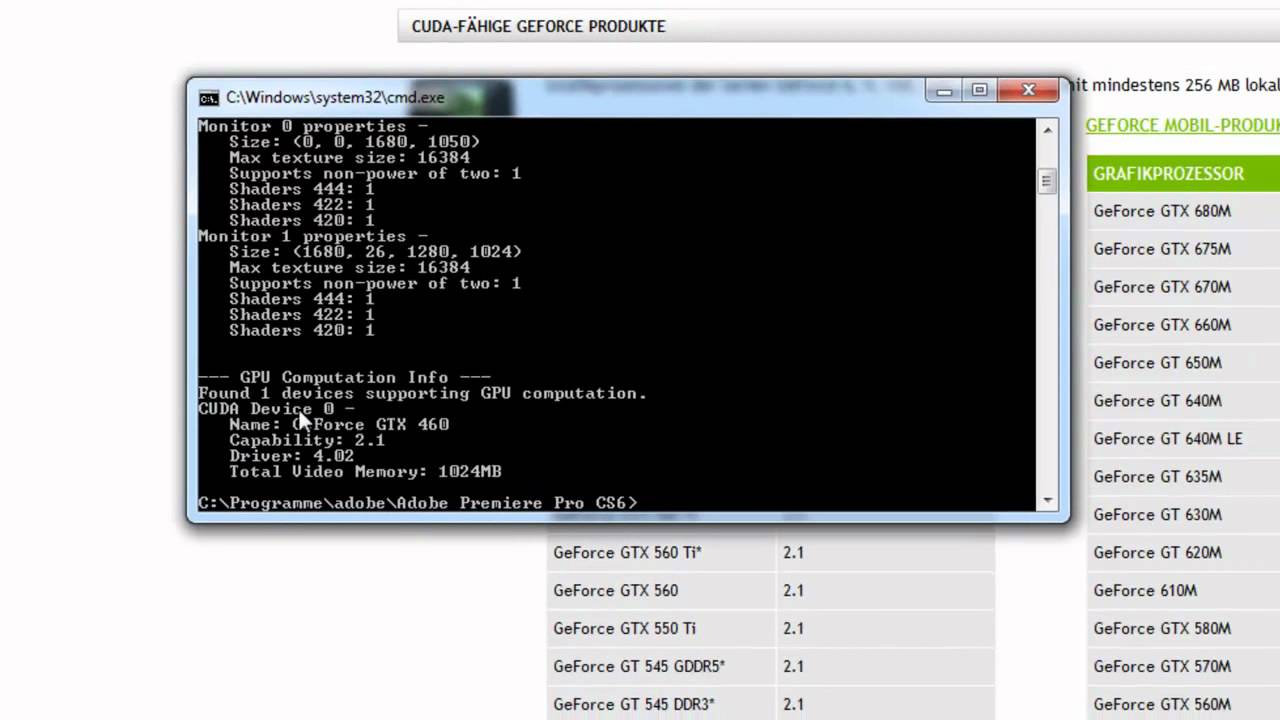Click the Name: GeForce GTX 460 line
This screenshot has height=720, width=1280.
click(339, 425)
